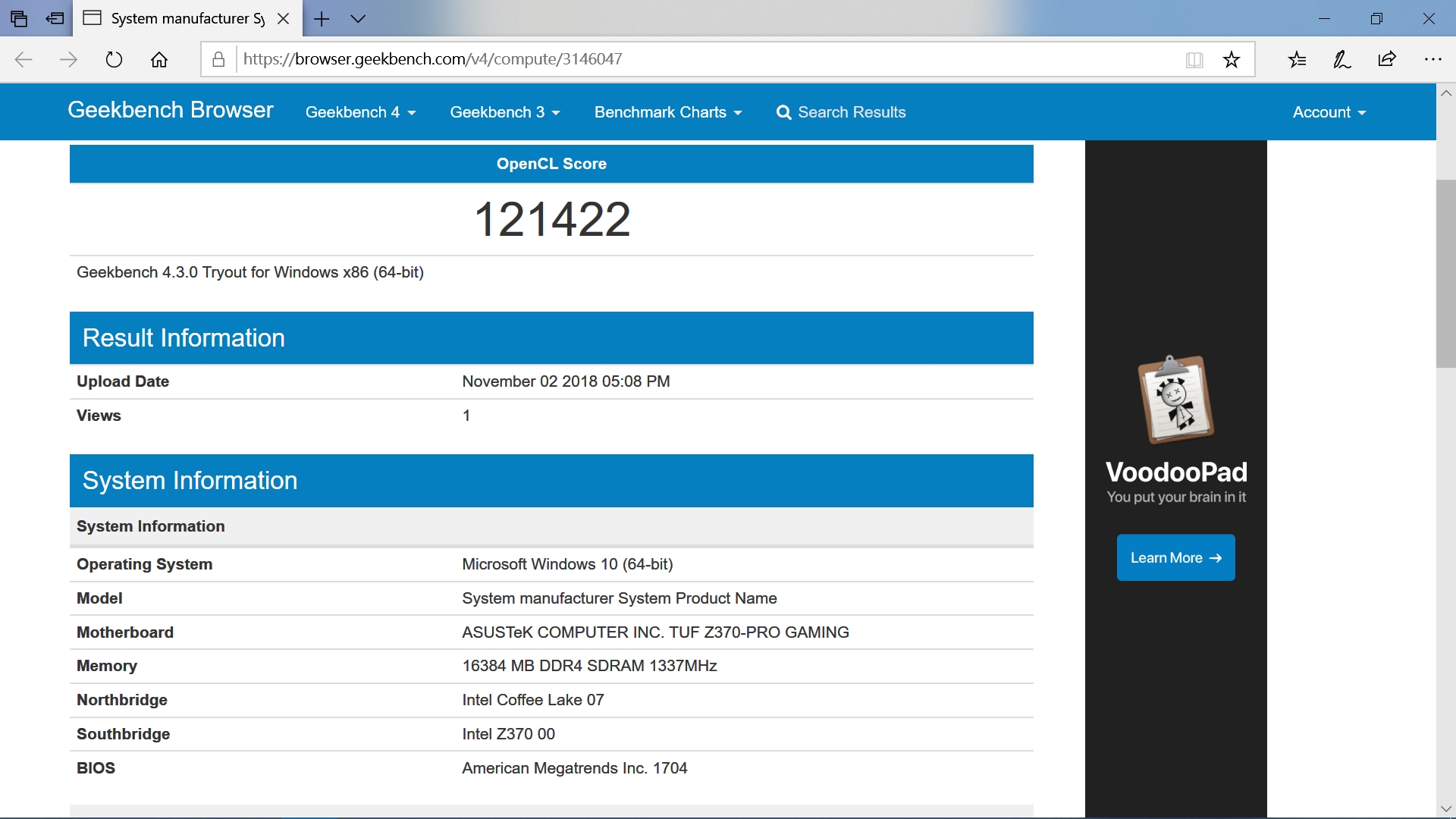Click the tabs set aside icon

[19, 19]
